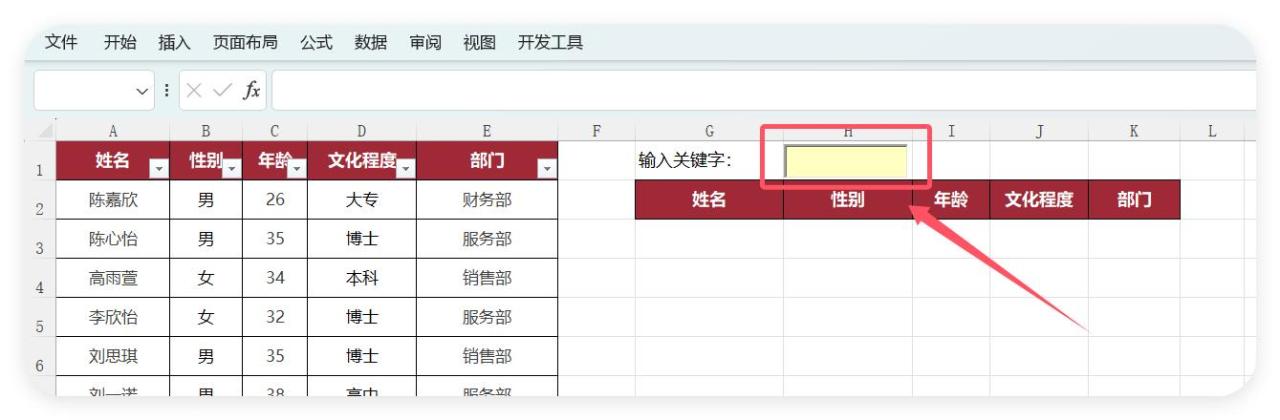Select column G header
Viewport: 1280px width, 420px height.
coord(709,131)
